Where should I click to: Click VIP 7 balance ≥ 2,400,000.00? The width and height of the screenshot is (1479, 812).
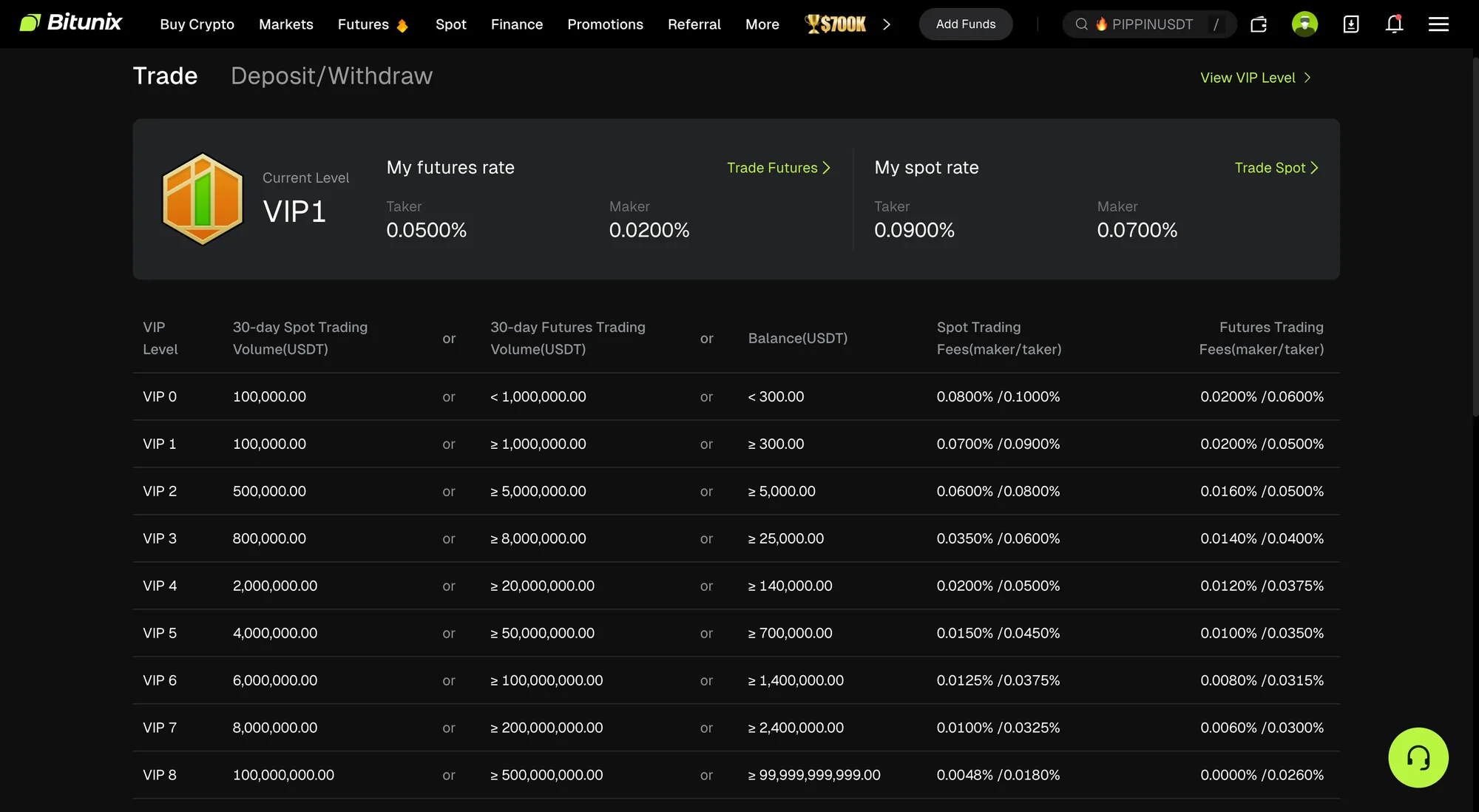[x=795, y=728]
